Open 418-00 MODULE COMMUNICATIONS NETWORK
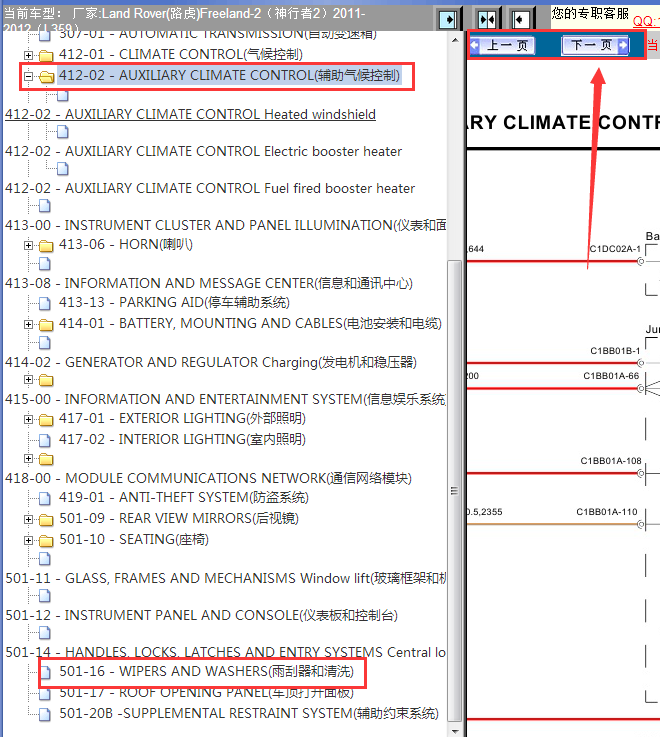The width and height of the screenshot is (660, 737). click(x=208, y=478)
